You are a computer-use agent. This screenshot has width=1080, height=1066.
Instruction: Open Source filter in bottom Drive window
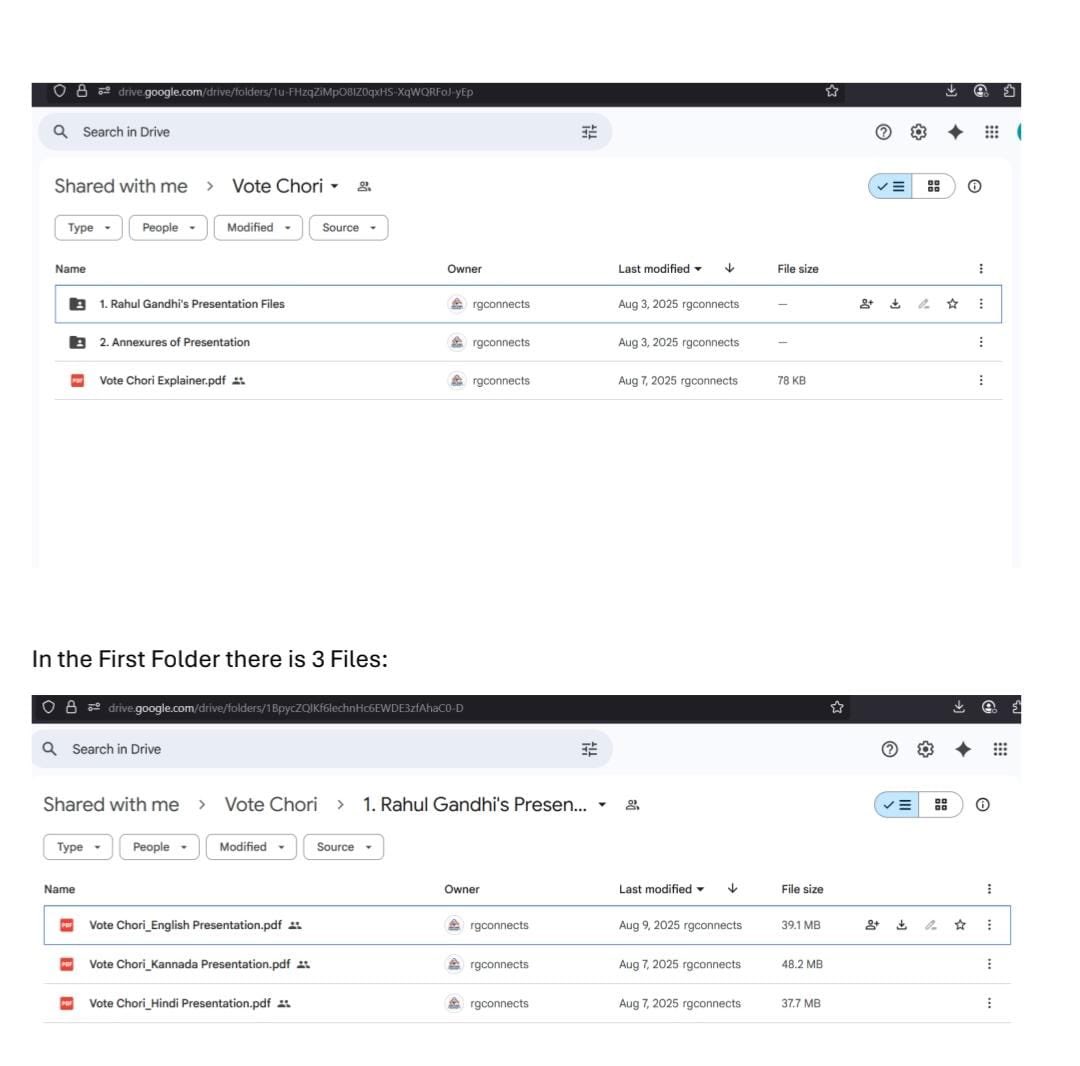[343, 847]
